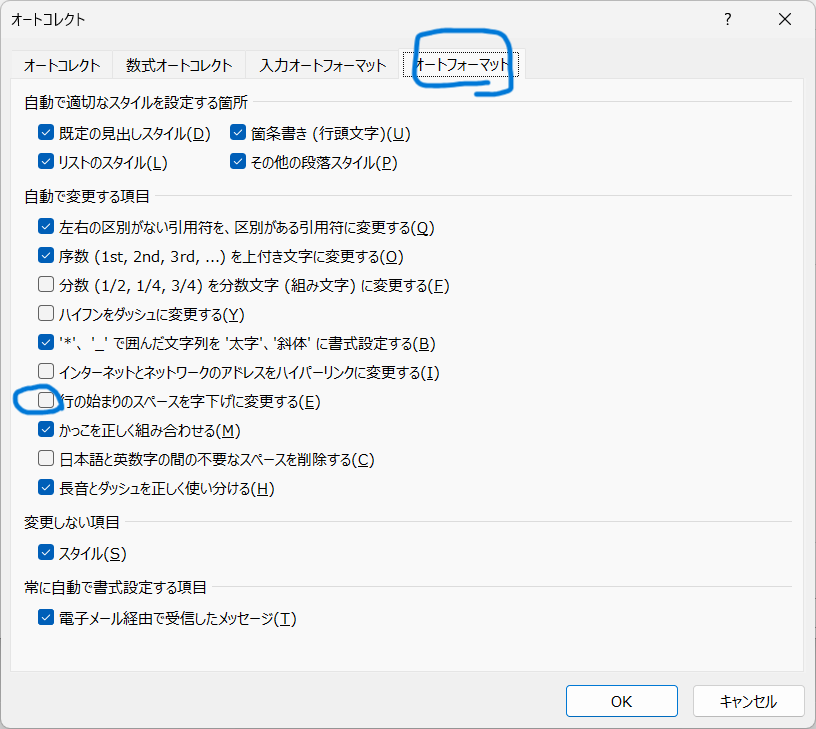Viewport: 816px width, 729px height.
Task: Uncheck 既定の見出しスタイル checkbox
Action: coord(46,133)
